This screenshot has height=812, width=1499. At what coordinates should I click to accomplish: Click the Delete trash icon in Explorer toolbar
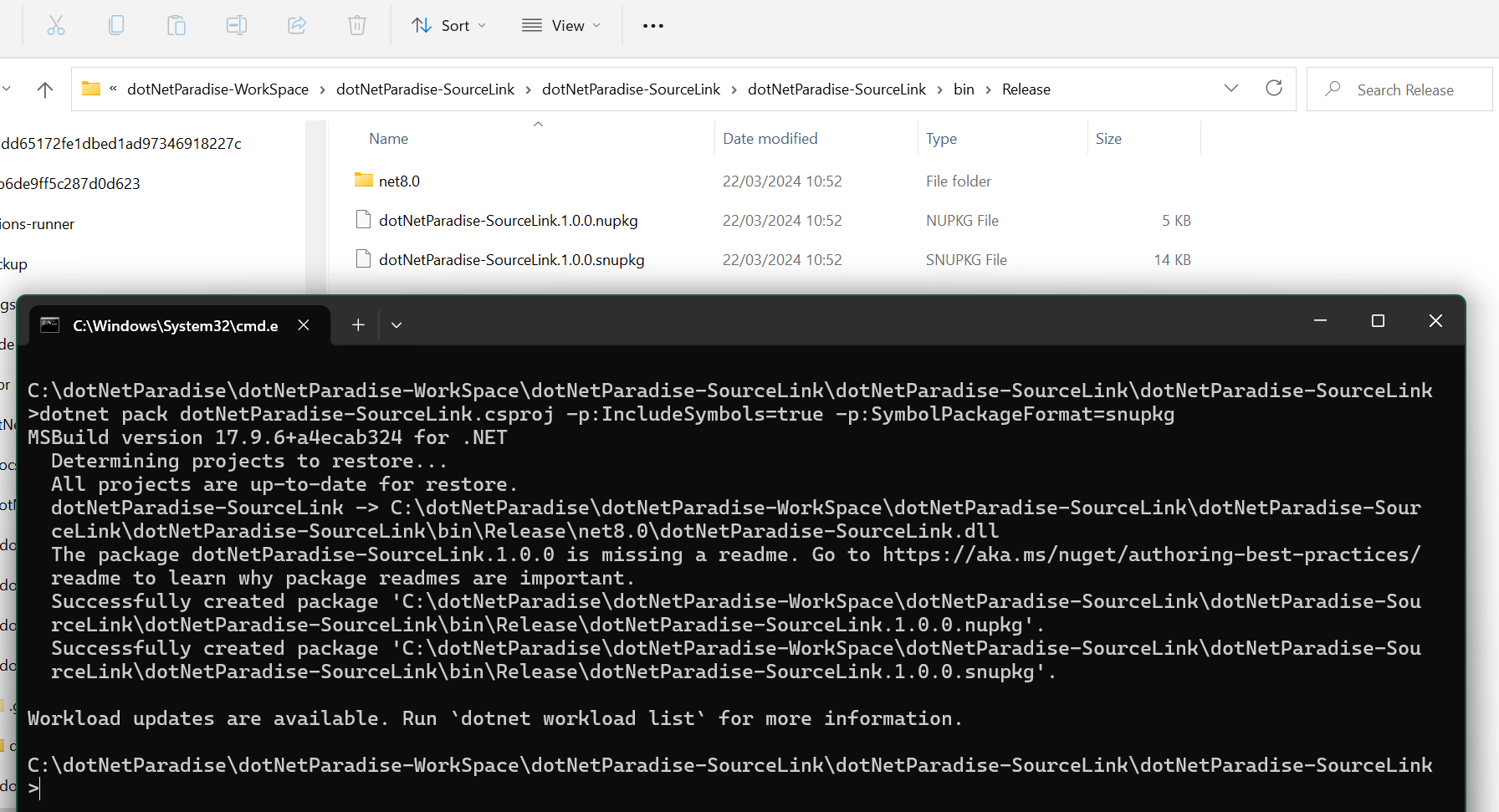point(357,26)
